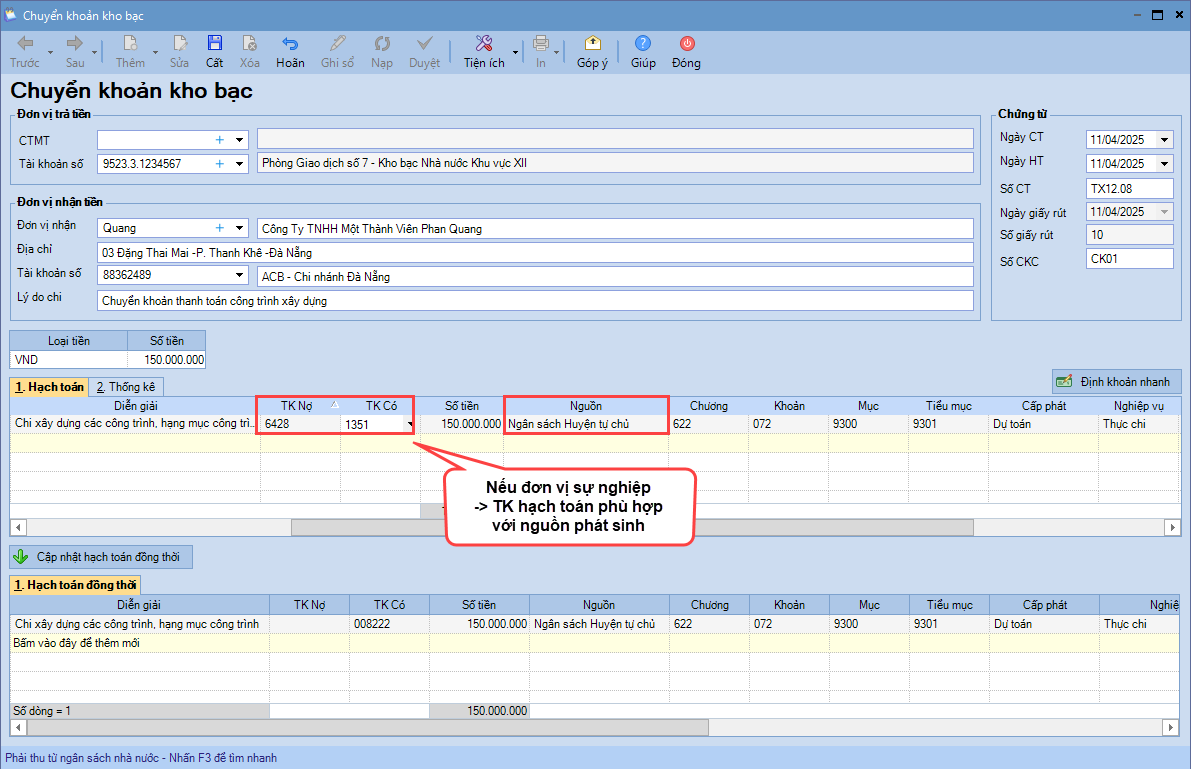
Task: Select the TK Có 008222 cell
Action: click(x=390, y=624)
